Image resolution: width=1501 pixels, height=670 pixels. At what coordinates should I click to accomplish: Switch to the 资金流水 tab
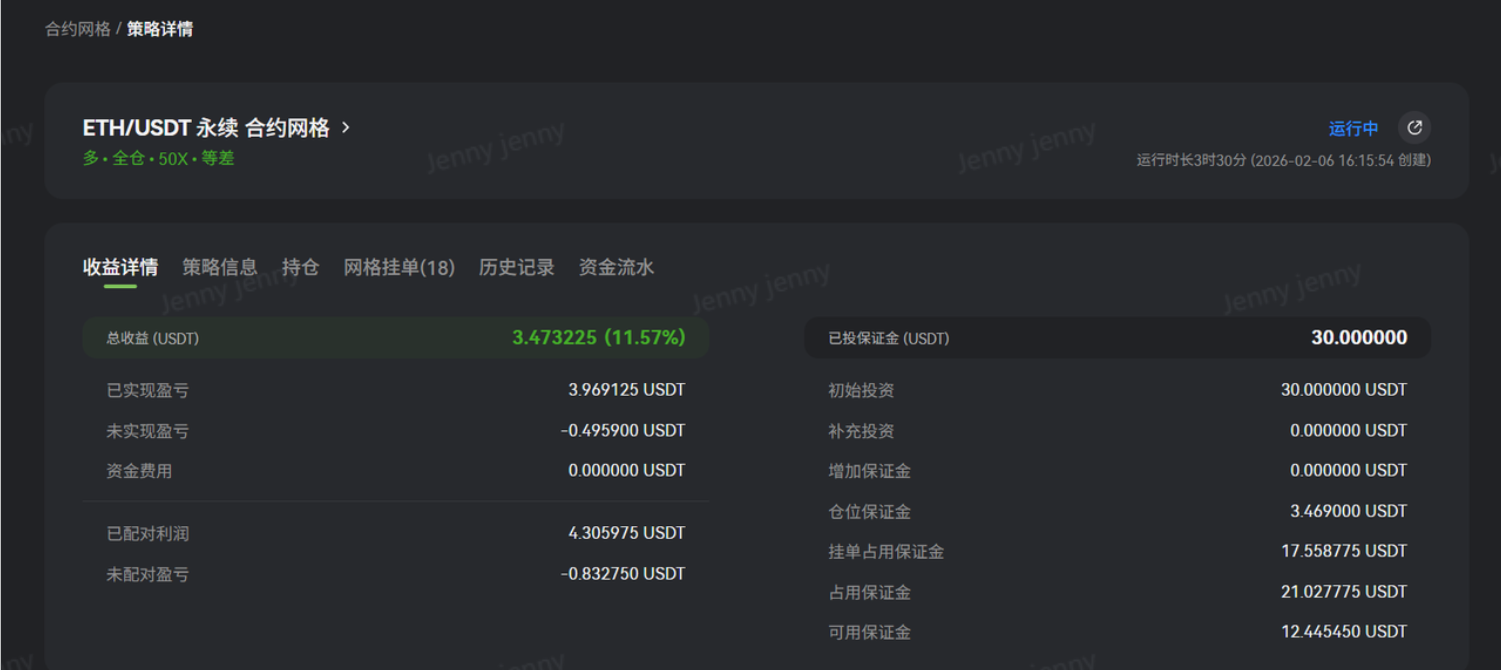pyautogui.click(x=616, y=267)
